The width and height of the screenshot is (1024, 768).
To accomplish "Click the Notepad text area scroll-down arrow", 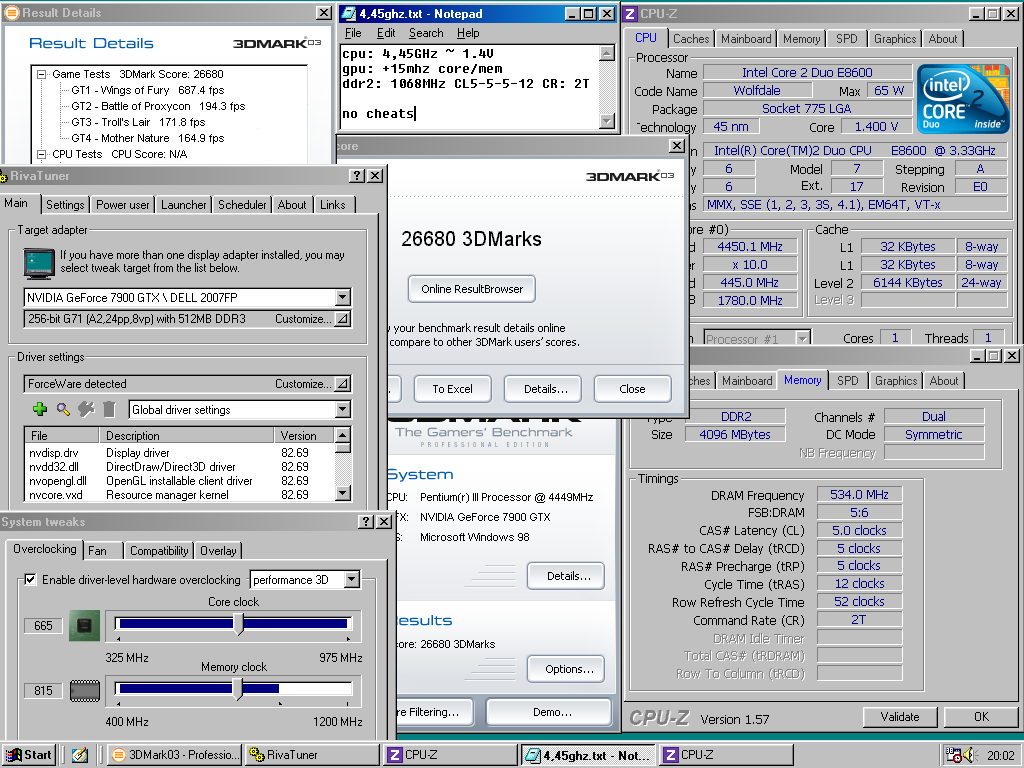I will click(607, 121).
